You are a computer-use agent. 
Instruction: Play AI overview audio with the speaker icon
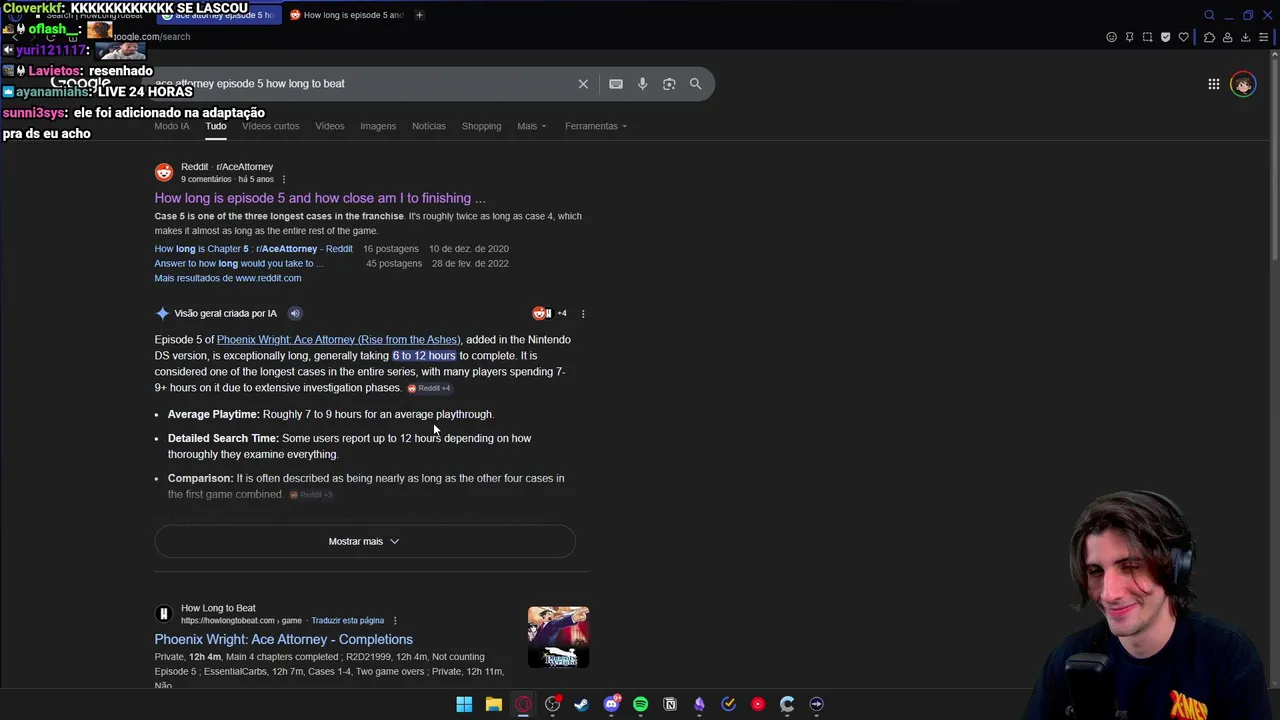tap(294, 313)
